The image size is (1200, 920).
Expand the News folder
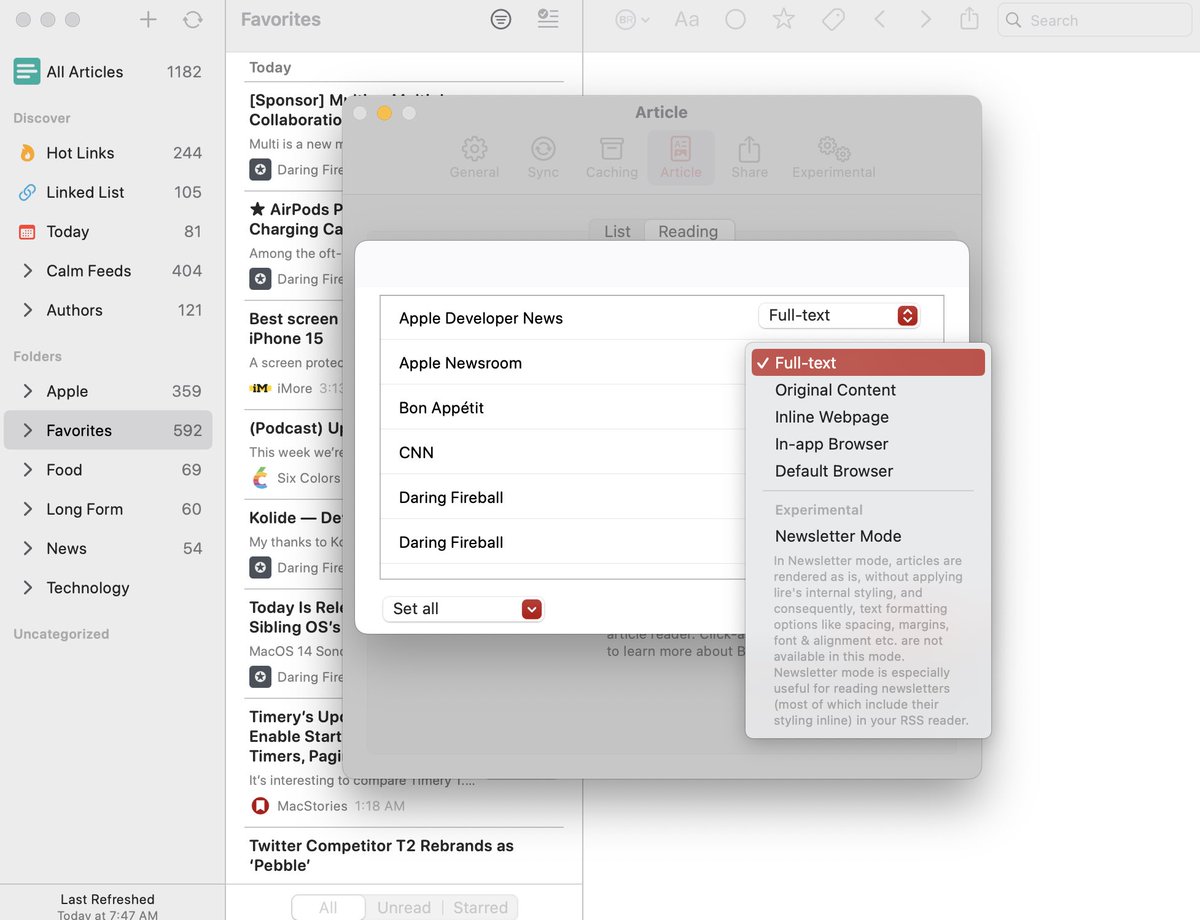pyautogui.click(x=27, y=548)
